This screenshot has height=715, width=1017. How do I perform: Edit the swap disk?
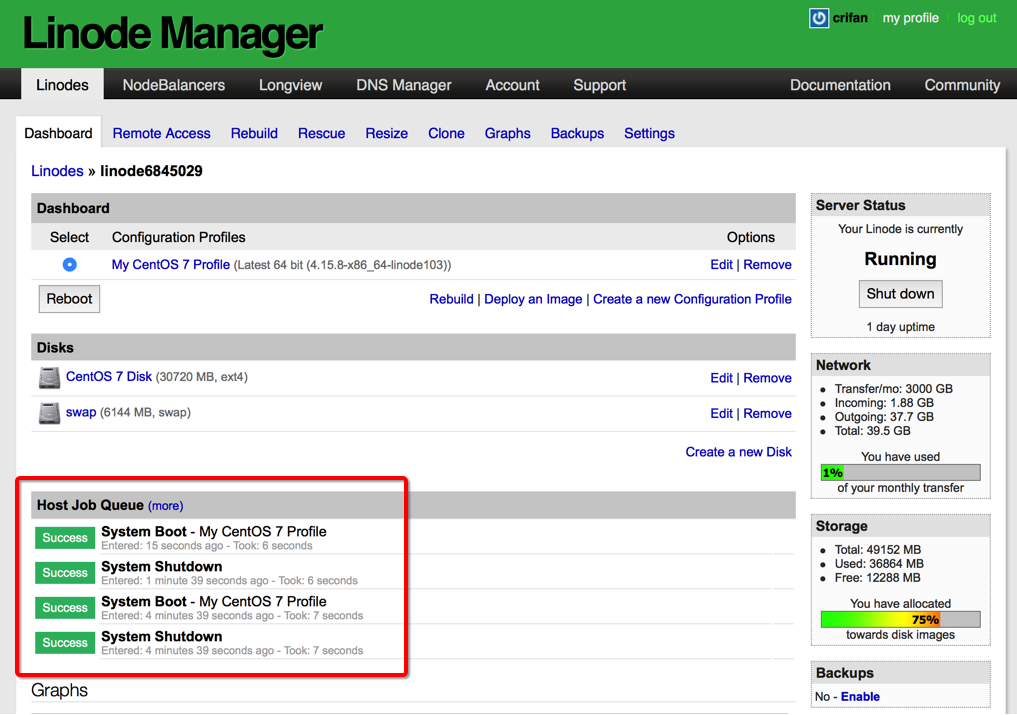721,413
